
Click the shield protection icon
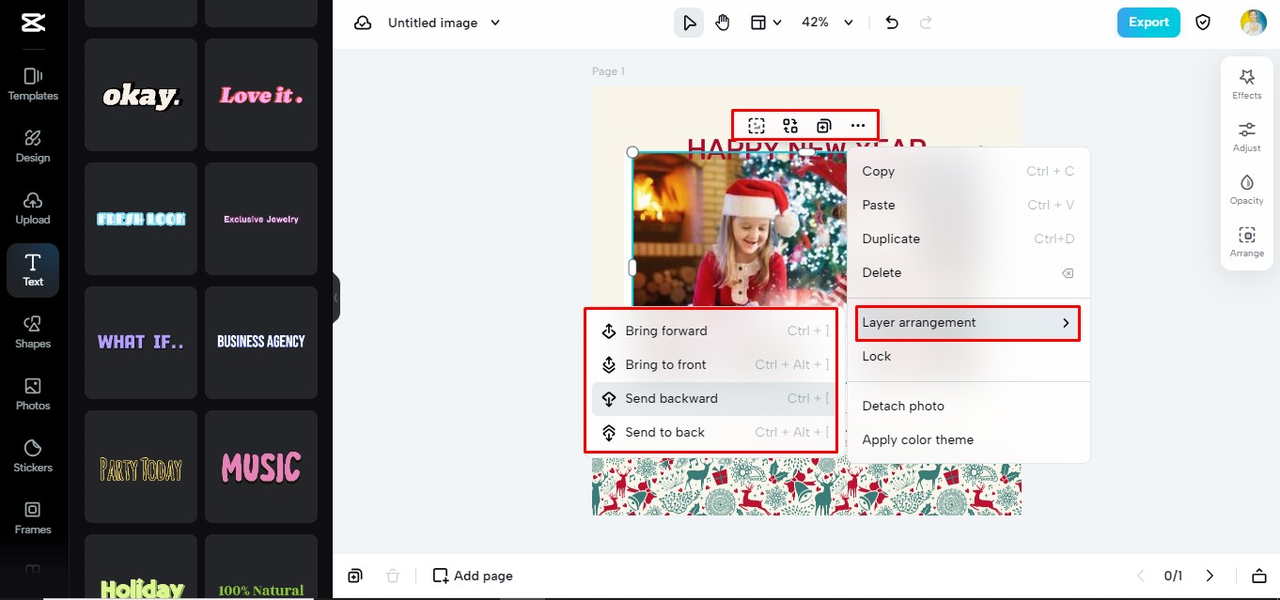coord(1203,22)
